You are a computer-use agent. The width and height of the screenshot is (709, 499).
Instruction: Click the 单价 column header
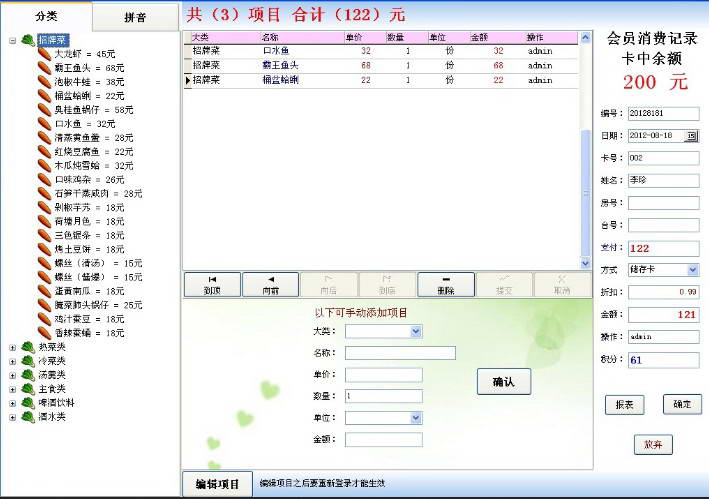365,38
